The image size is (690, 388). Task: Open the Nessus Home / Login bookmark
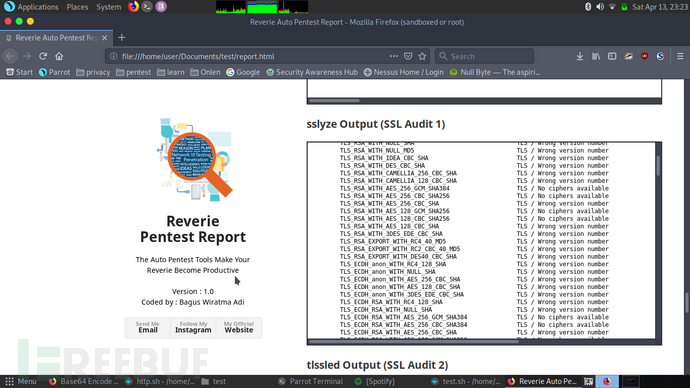pos(403,72)
